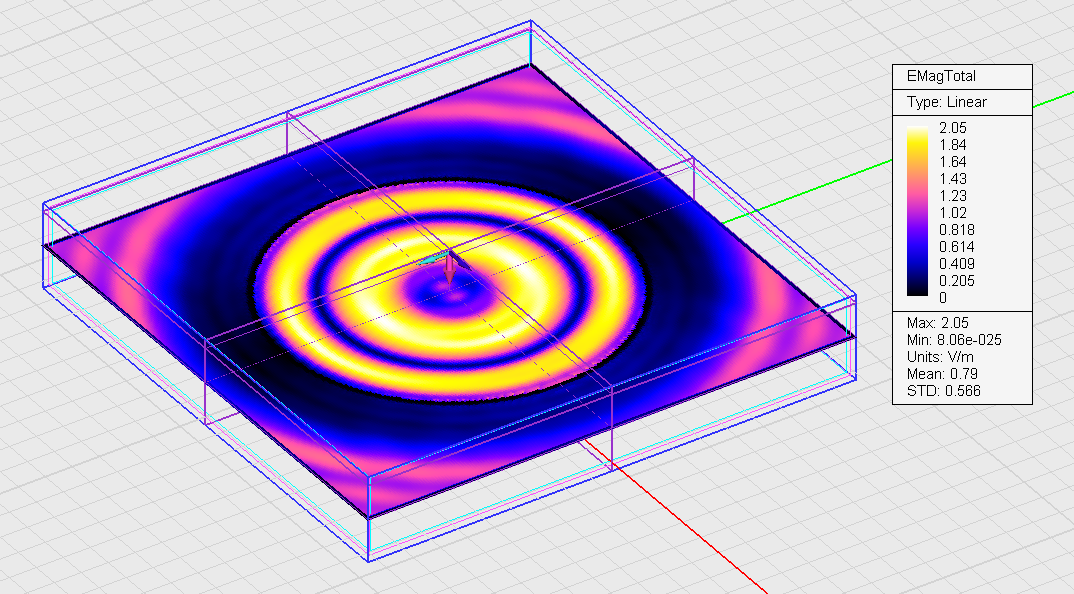The image size is (1074, 594).
Task: Click the Mean: 0.79 legend entry
Action: pos(939,374)
